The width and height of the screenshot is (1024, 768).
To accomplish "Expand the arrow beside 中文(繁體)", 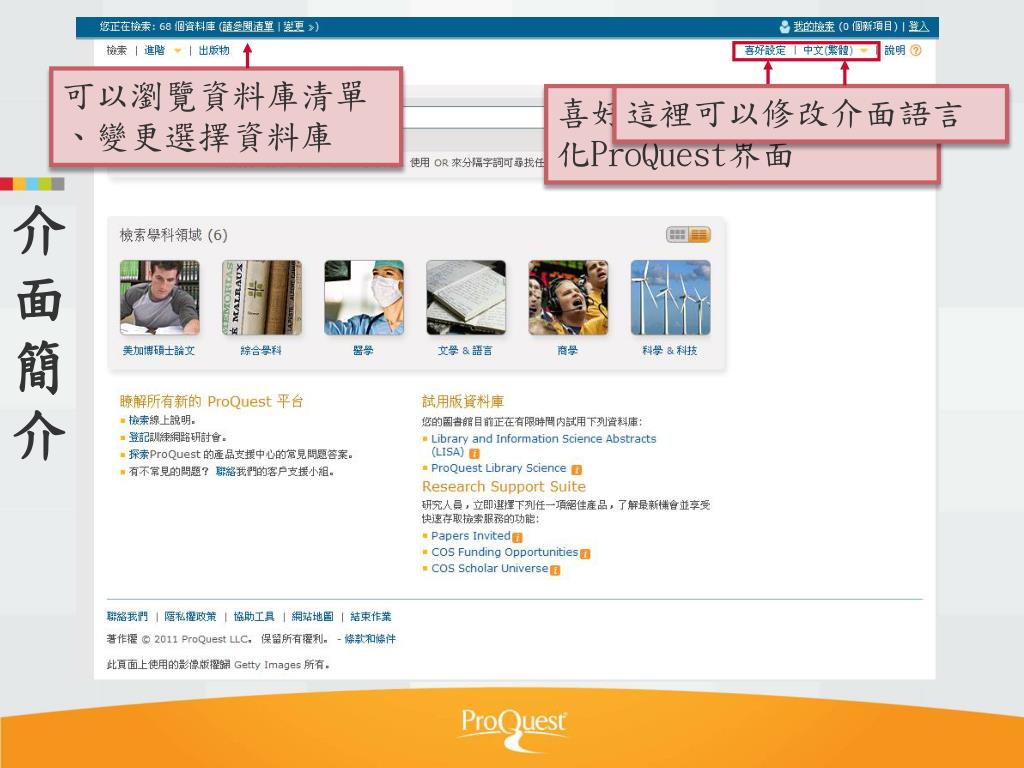I will (x=863, y=51).
